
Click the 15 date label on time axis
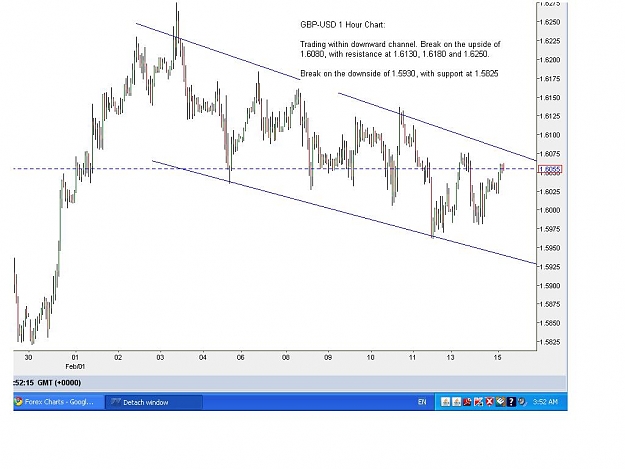click(x=497, y=357)
